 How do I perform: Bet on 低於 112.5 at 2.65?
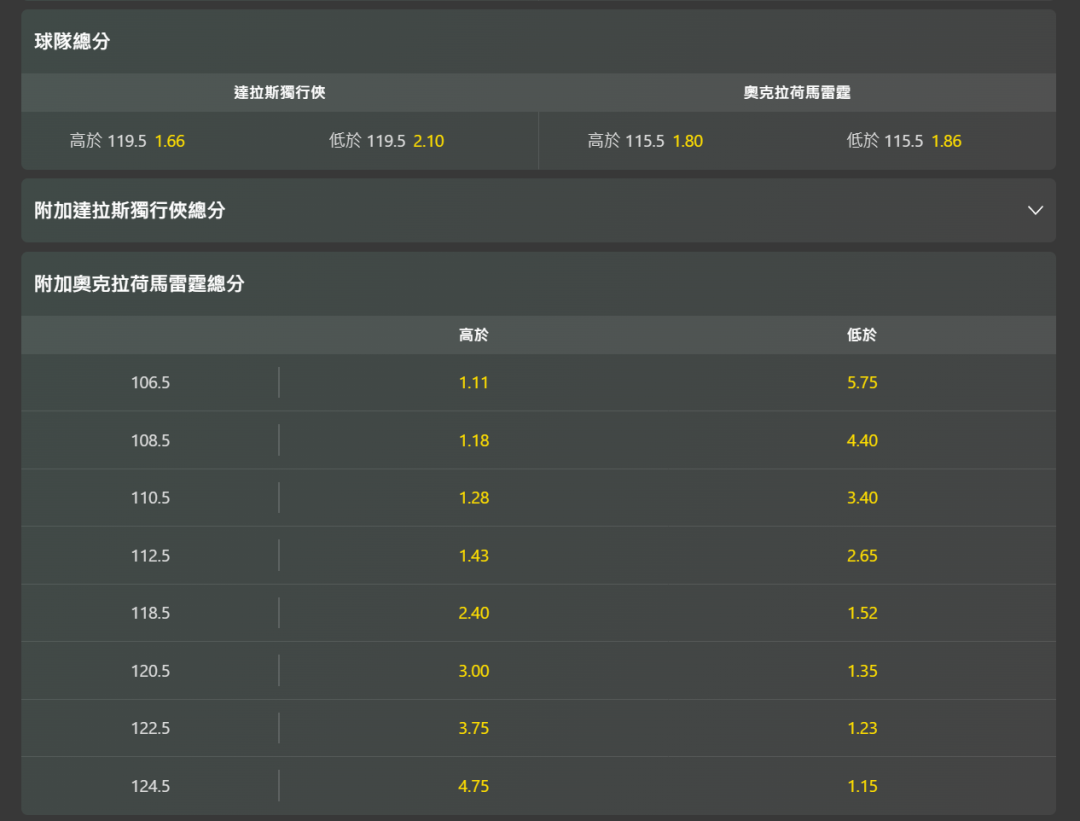(x=862, y=556)
